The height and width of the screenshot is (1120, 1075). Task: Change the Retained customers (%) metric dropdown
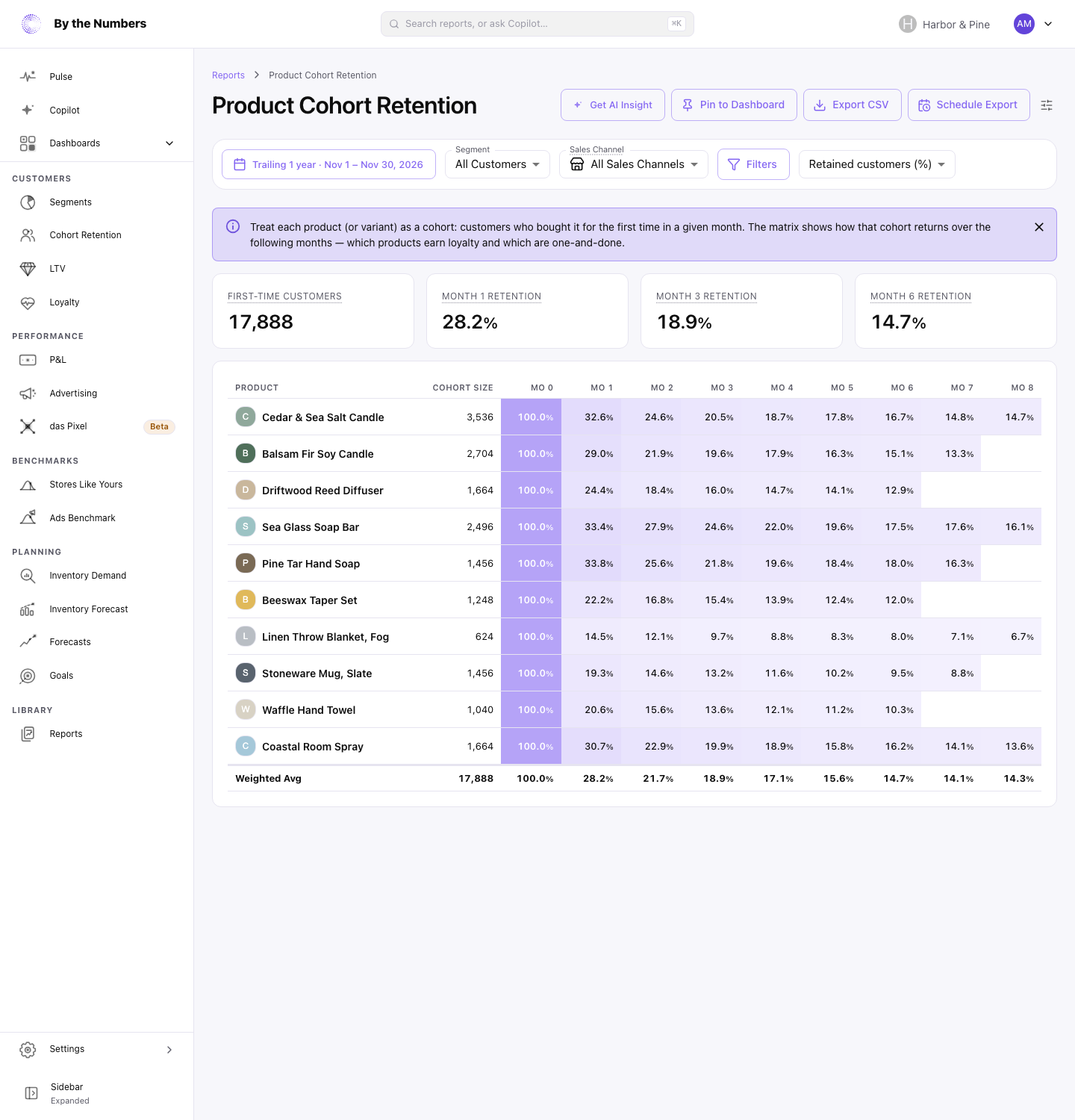tap(877, 164)
